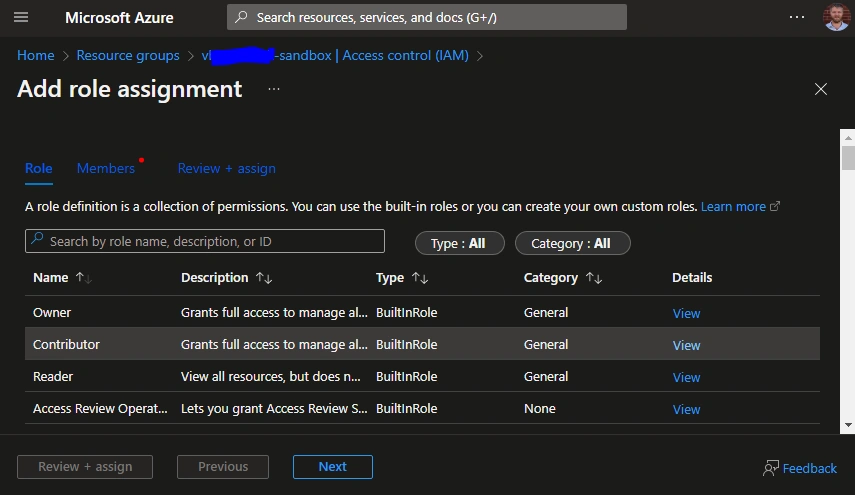The height and width of the screenshot is (495, 855).
Task: Sort roles by Category column arrows
Action: 594,277
